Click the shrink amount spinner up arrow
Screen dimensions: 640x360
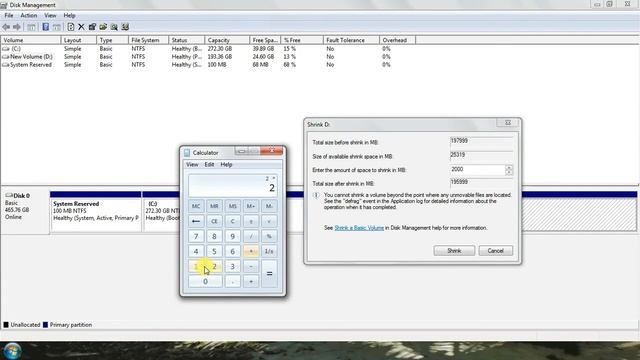[x=509, y=167]
